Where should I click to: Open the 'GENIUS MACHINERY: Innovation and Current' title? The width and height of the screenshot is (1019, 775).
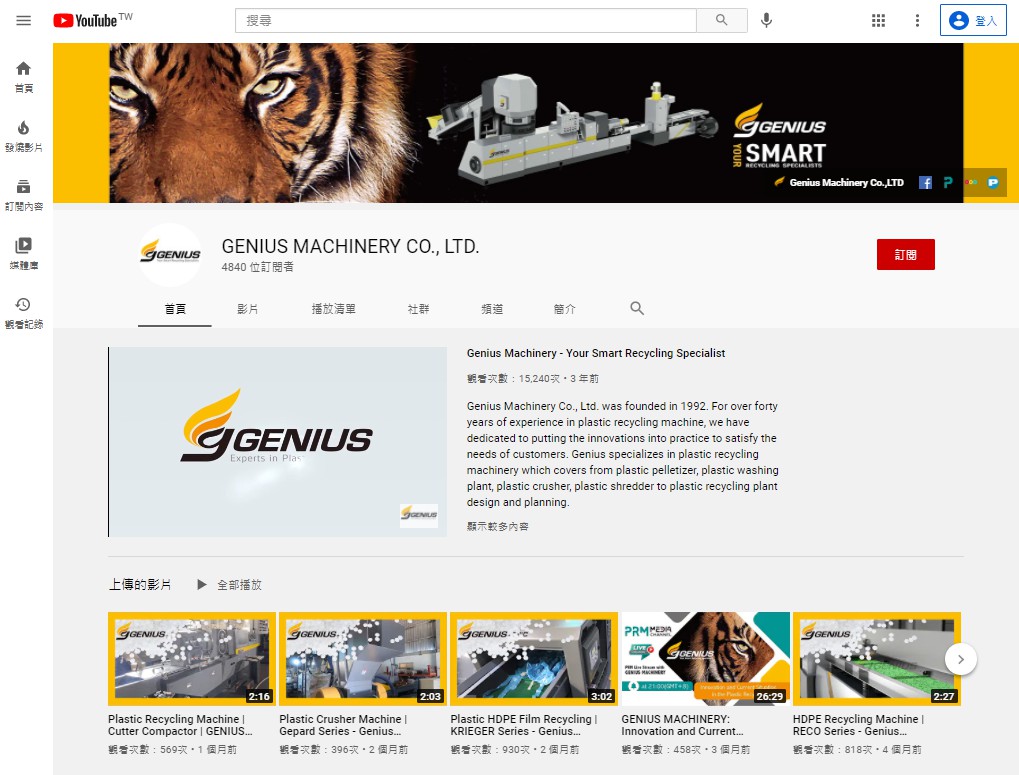point(682,725)
